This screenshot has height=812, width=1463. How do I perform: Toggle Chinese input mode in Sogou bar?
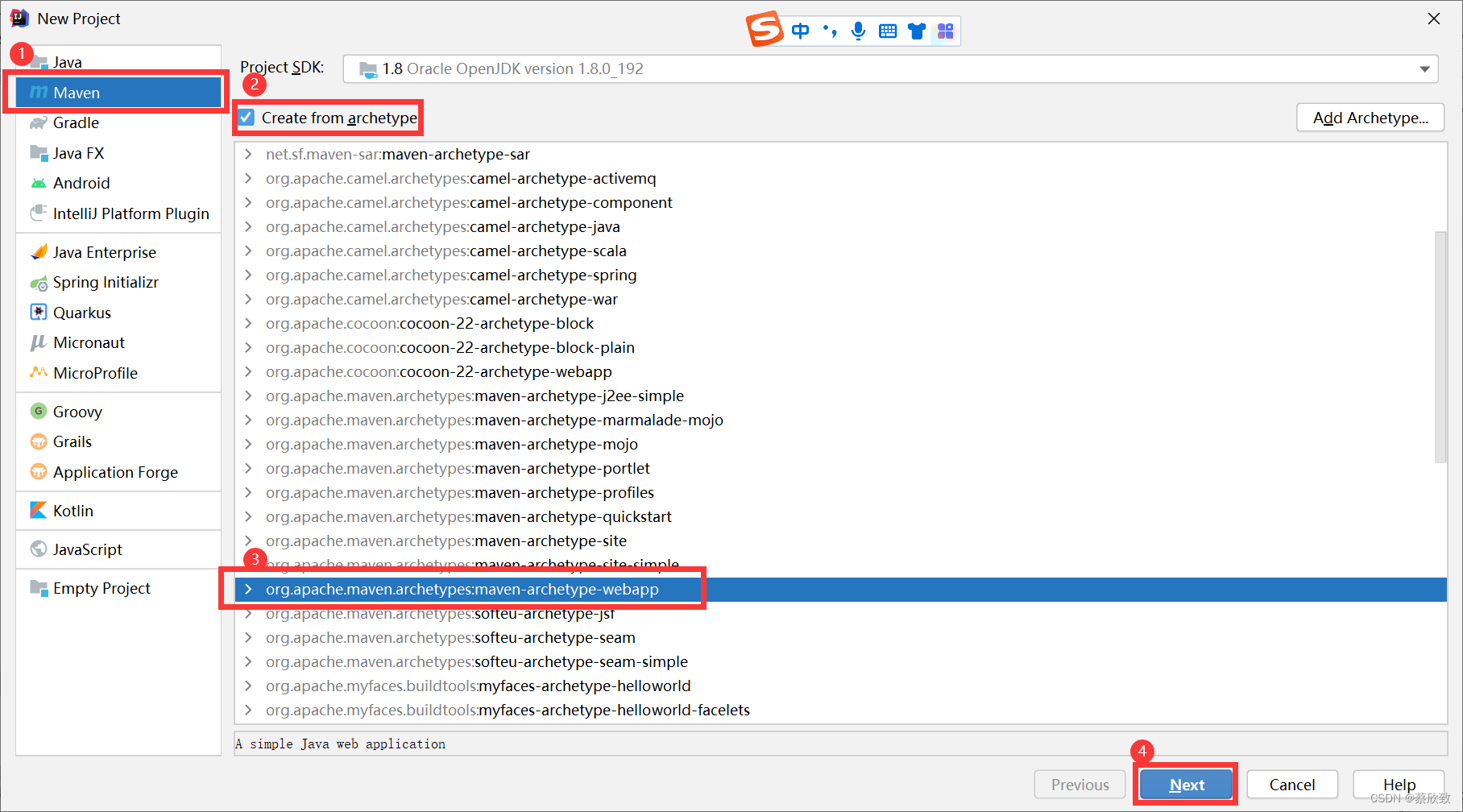point(800,31)
